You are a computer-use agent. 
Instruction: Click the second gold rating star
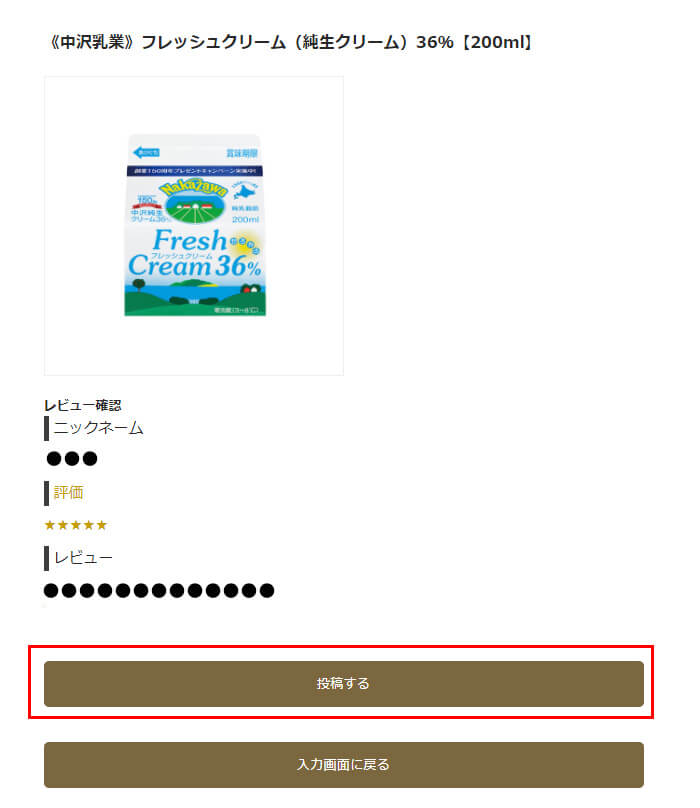click(63, 525)
